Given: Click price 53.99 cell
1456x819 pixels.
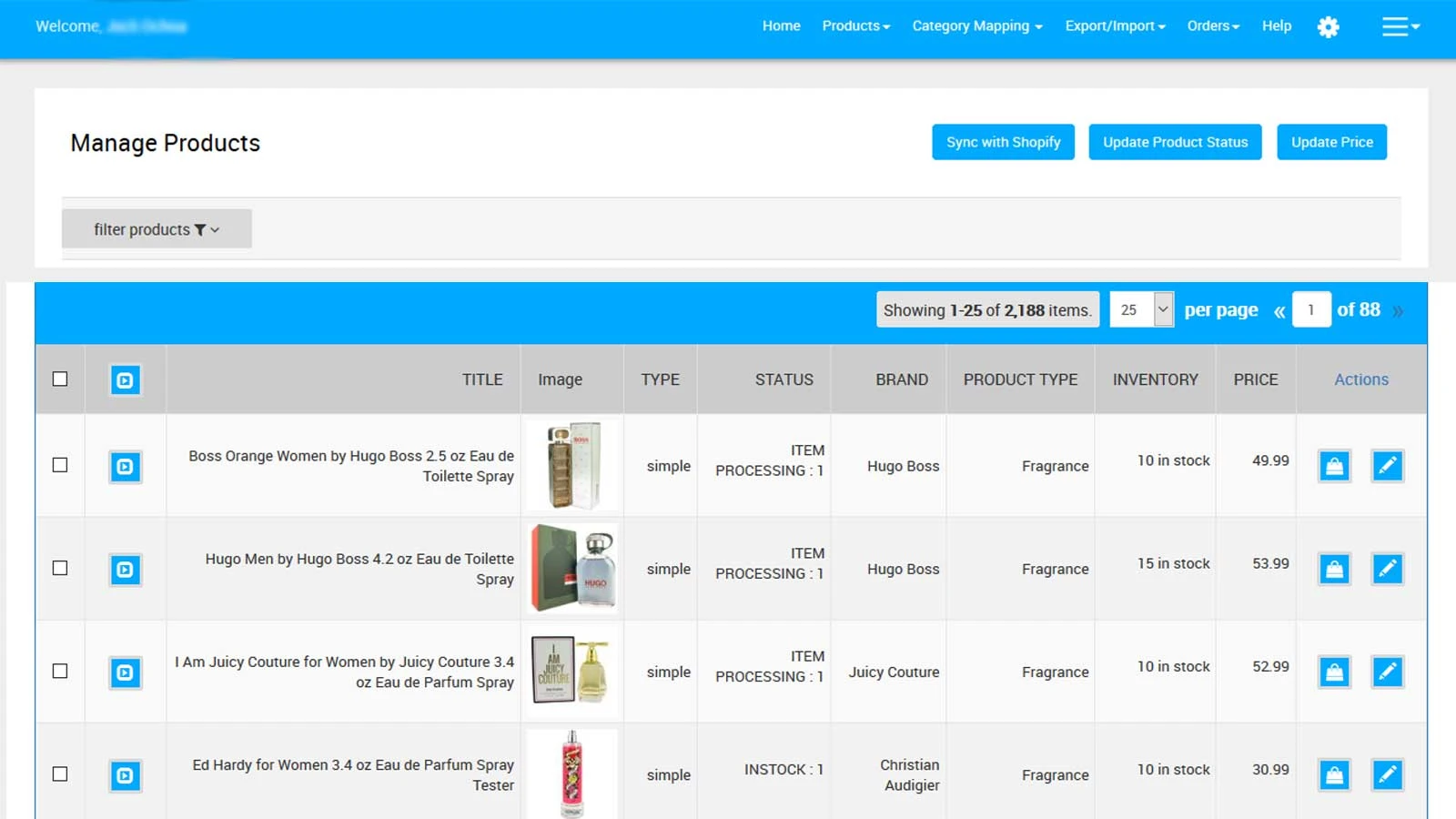Looking at the screenshot, I should click(1270, 563).
